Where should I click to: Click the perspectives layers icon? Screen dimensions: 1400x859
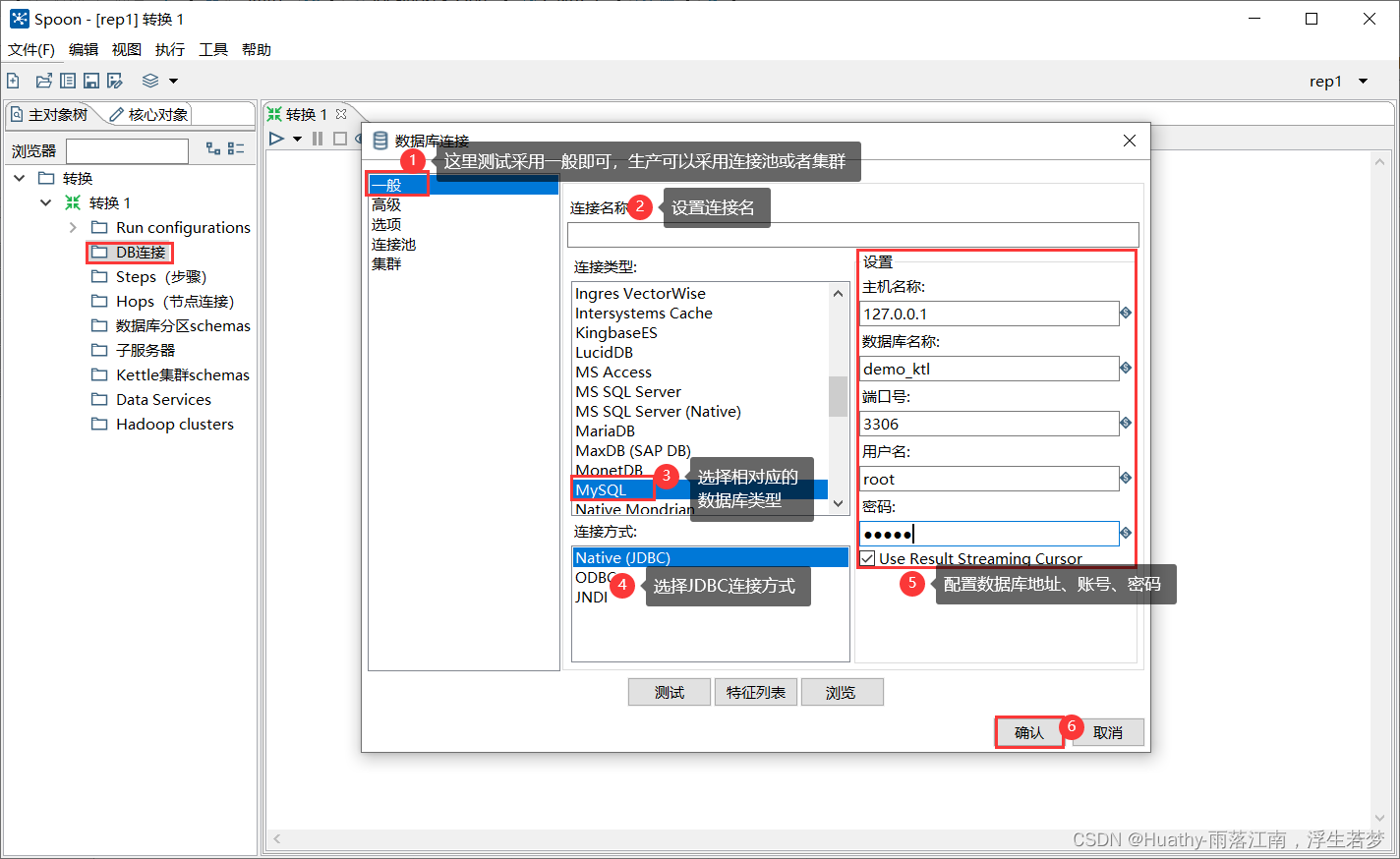tap(150, 81)
